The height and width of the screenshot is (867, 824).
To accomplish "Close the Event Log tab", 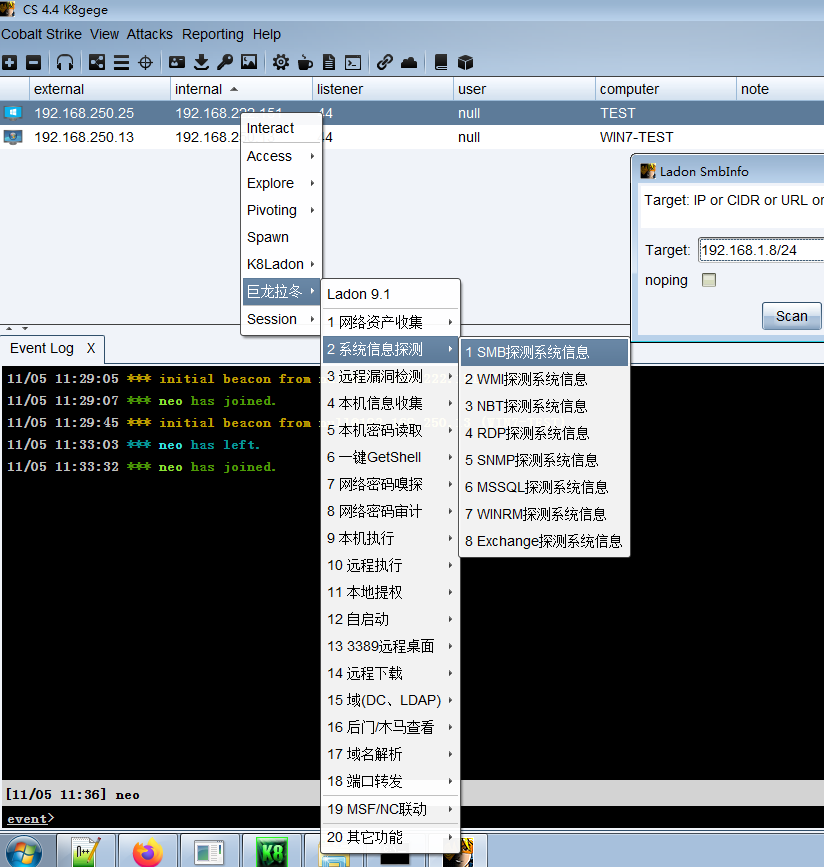I will click(91, 348).
